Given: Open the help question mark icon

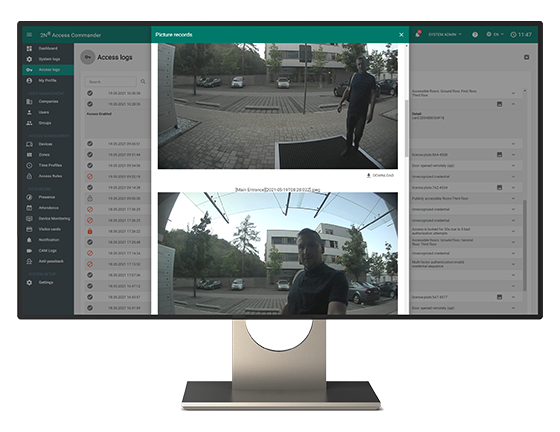Looking at the screenshot, I should 475,35.
